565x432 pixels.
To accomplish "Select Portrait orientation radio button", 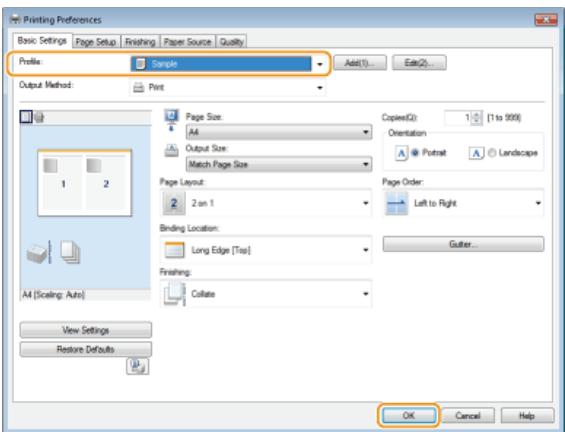I will 415,153.
